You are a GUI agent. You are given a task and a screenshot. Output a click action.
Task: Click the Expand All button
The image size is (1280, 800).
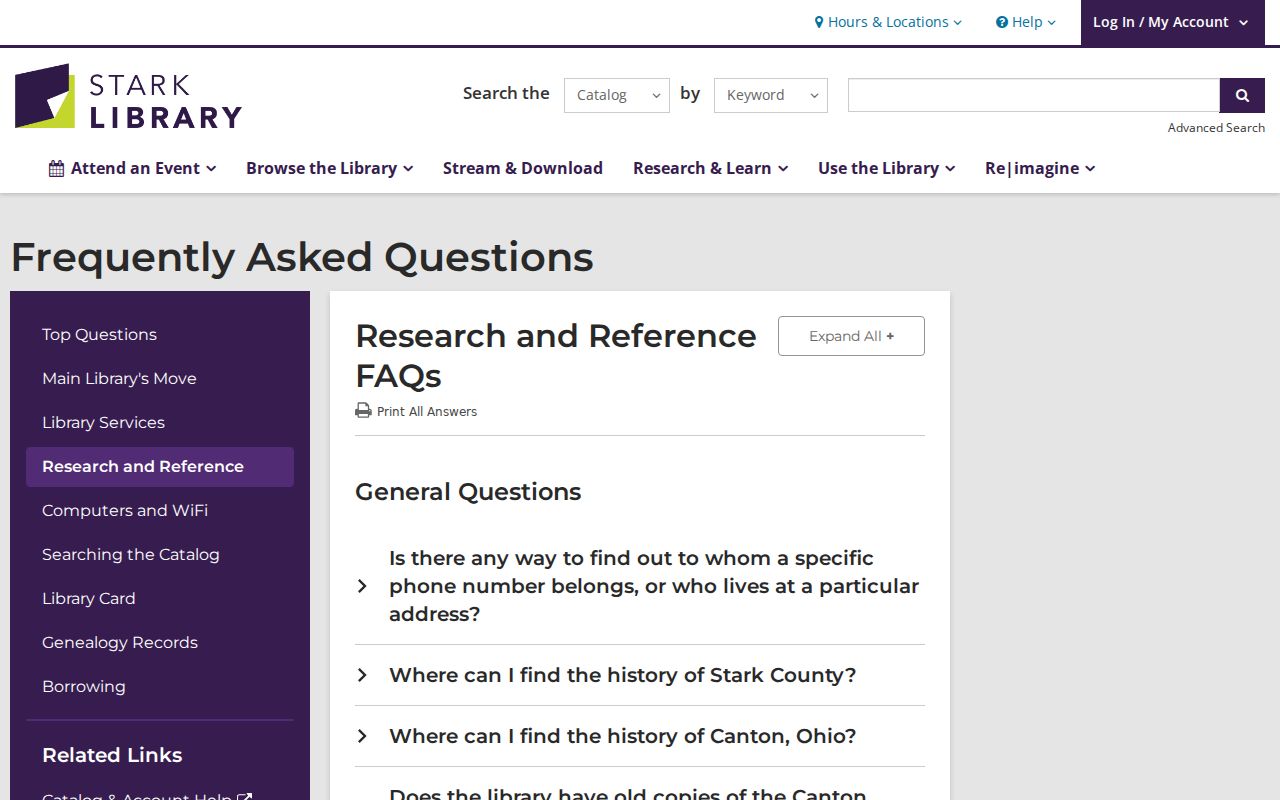851,336
